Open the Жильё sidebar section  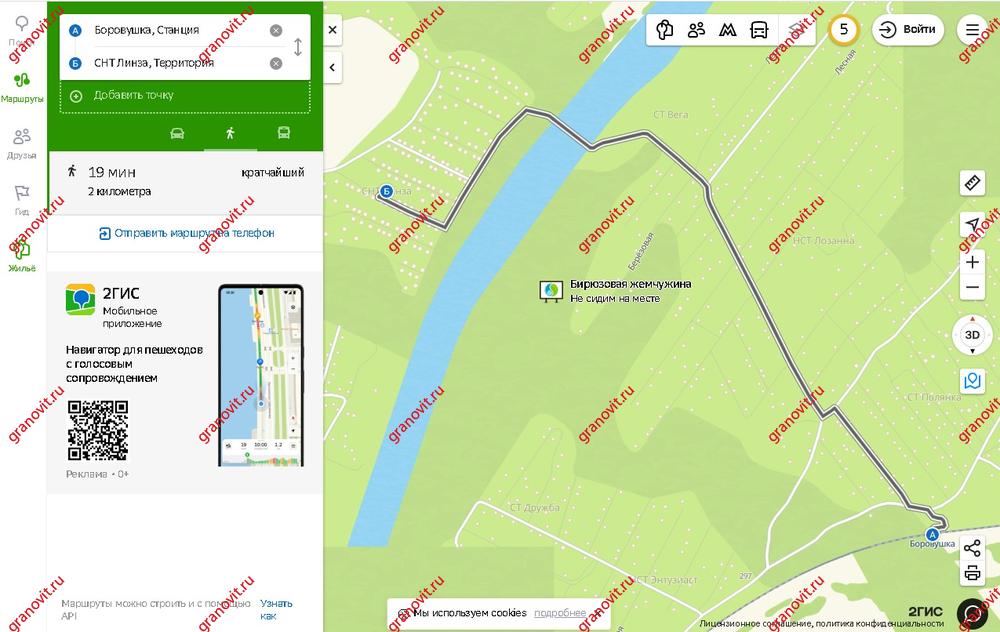click(21, 255)
